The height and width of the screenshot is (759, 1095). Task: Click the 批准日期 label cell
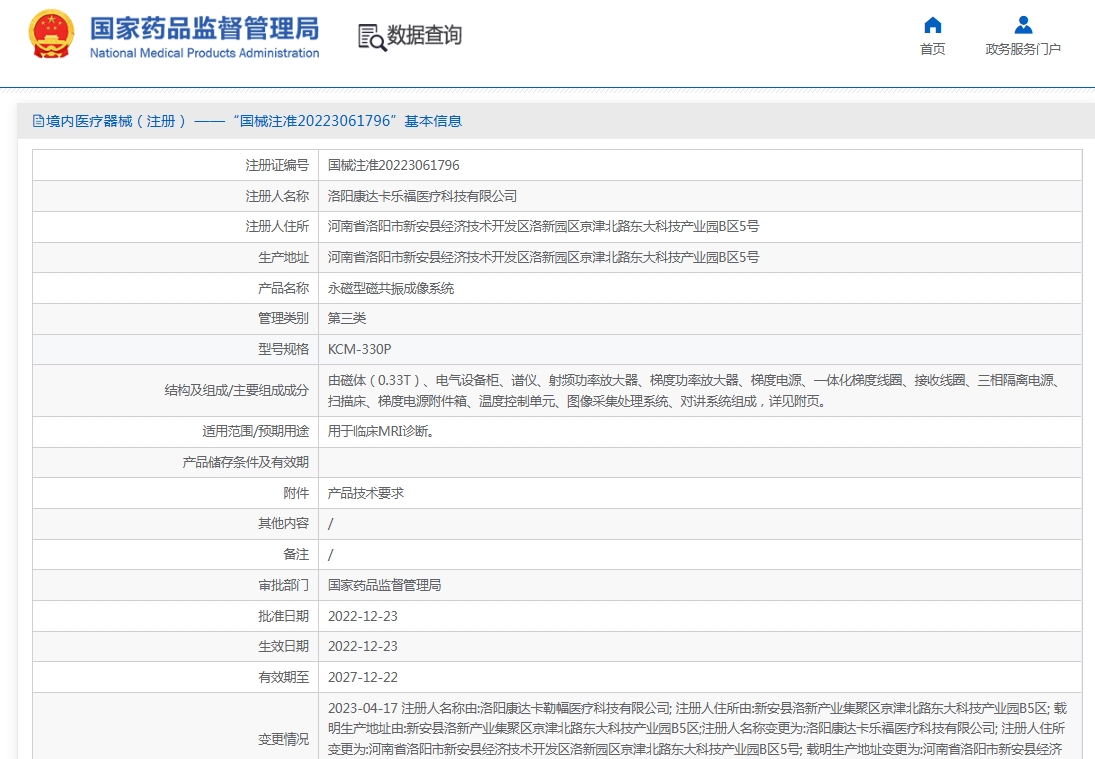pos(175,616)
